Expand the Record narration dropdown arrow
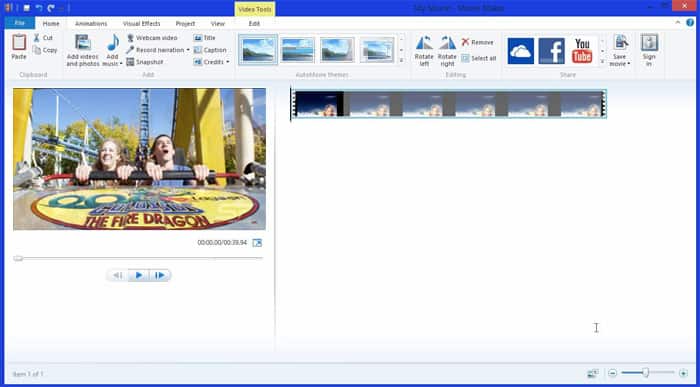Screen dimensions: 700x387 (x=188, y=50)
